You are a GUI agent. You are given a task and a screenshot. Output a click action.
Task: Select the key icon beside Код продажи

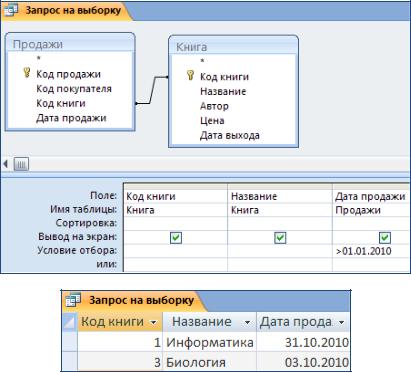tap(27, 73)
